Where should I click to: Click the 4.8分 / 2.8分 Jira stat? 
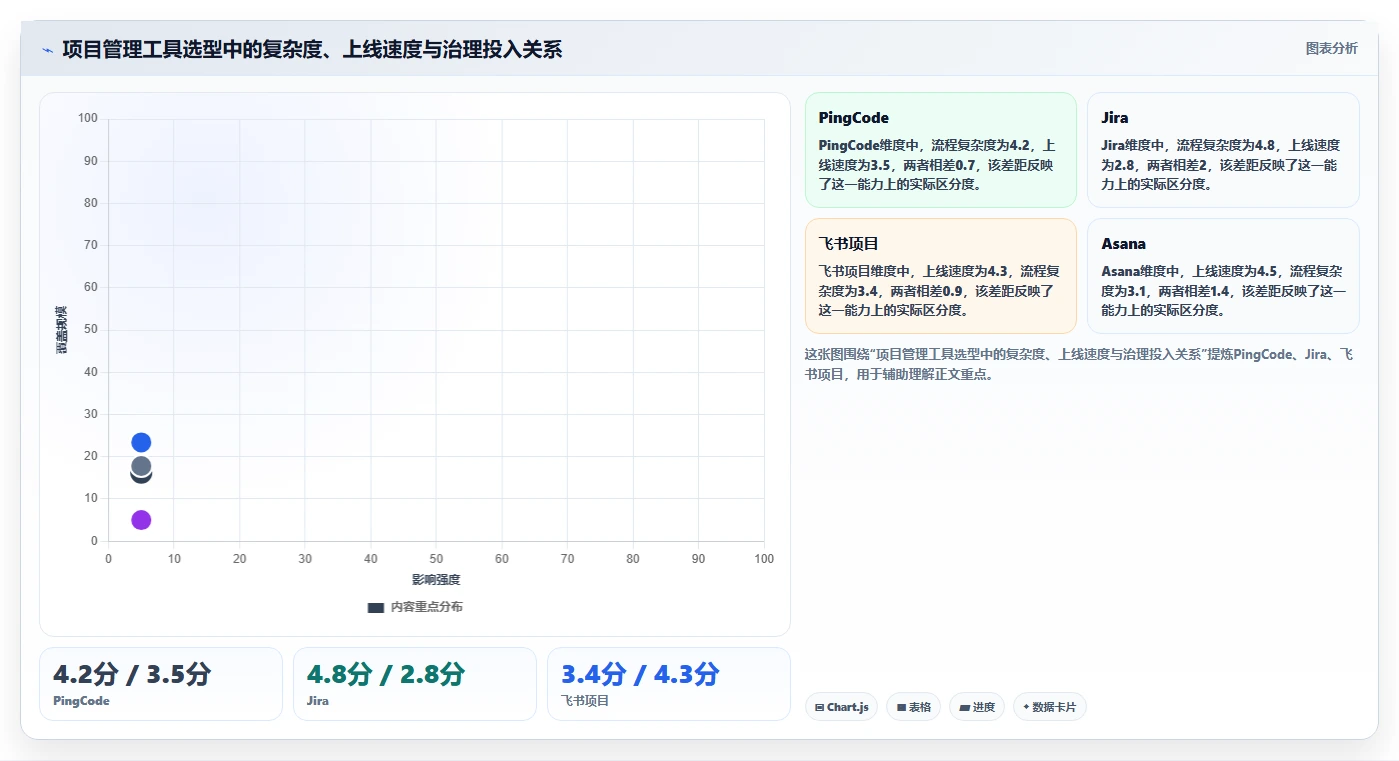(x=415, y=684)
